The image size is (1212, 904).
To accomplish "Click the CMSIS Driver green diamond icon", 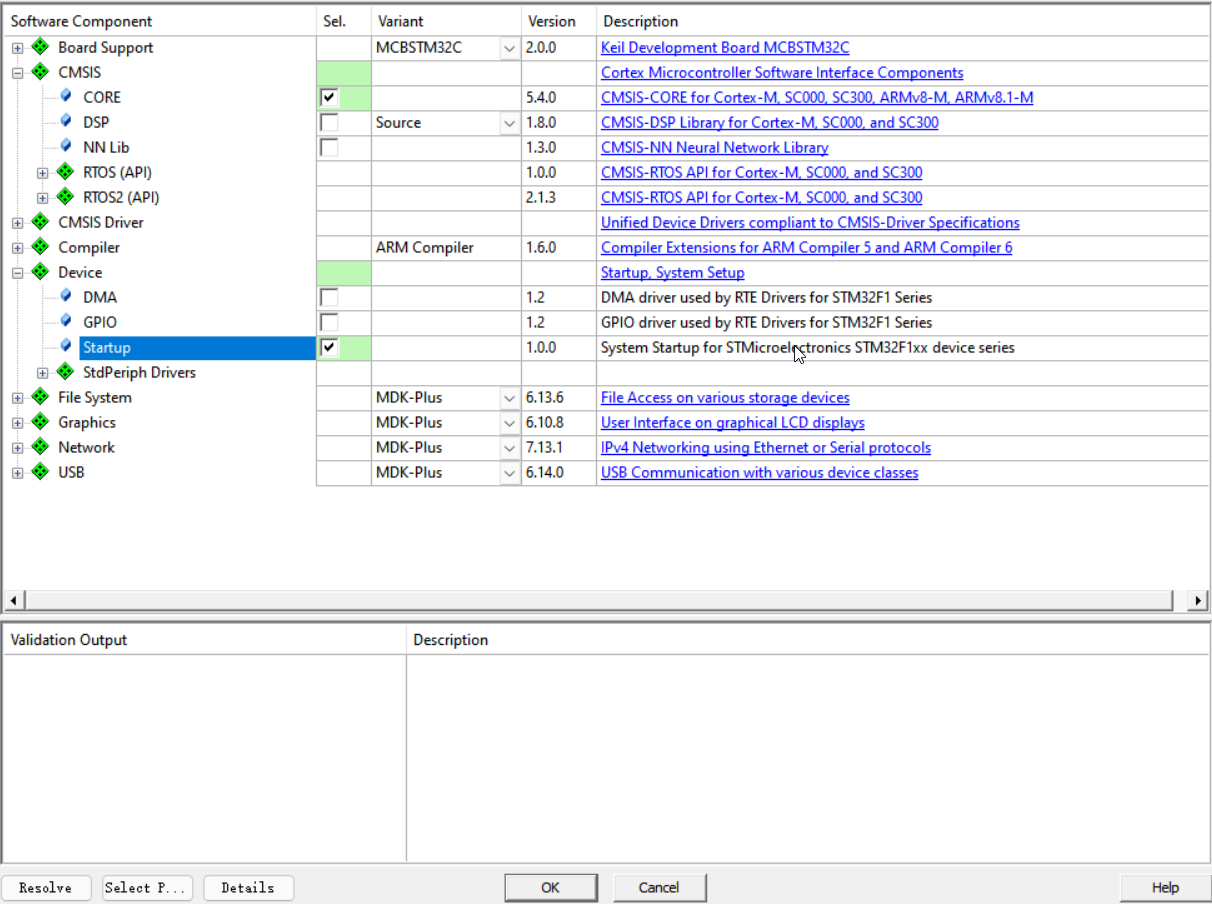I will tap(40, 222).
